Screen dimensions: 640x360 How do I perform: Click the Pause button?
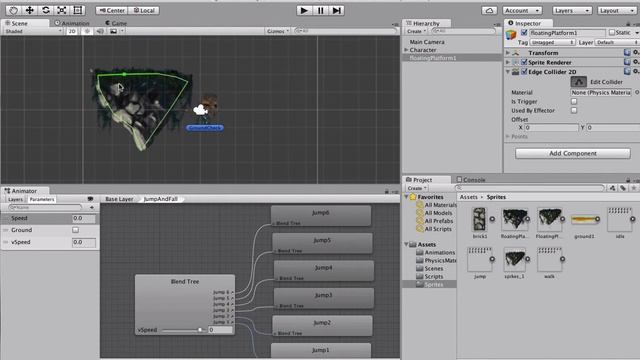[320, 10]
